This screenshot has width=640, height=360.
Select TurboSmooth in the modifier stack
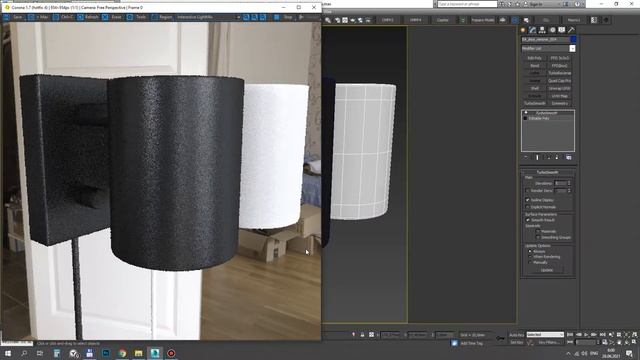tap(547, 113)
